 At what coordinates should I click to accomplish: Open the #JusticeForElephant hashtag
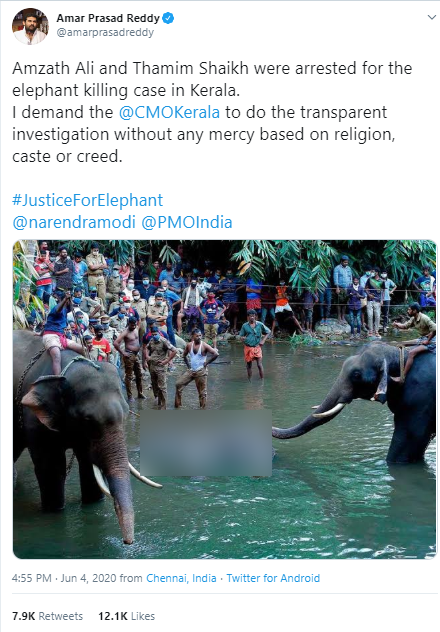[87, 200]
